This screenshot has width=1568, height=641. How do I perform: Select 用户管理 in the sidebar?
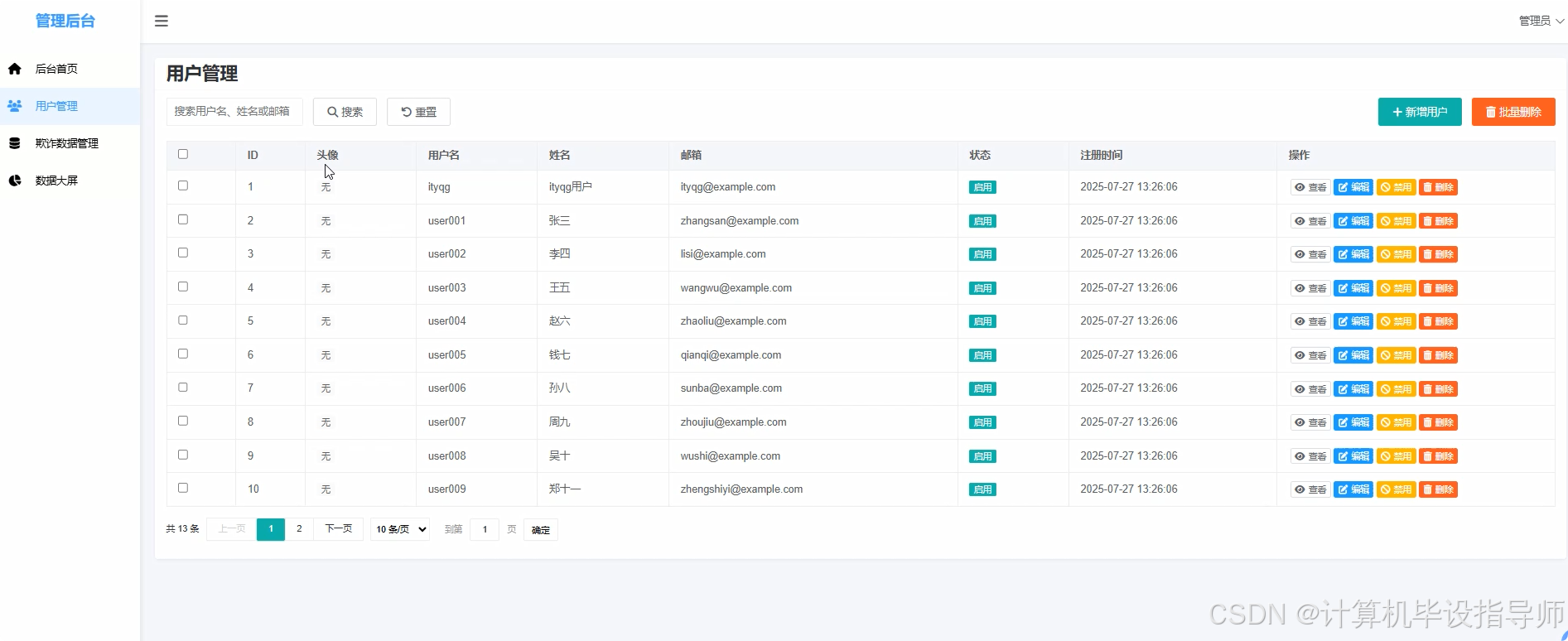70,106
